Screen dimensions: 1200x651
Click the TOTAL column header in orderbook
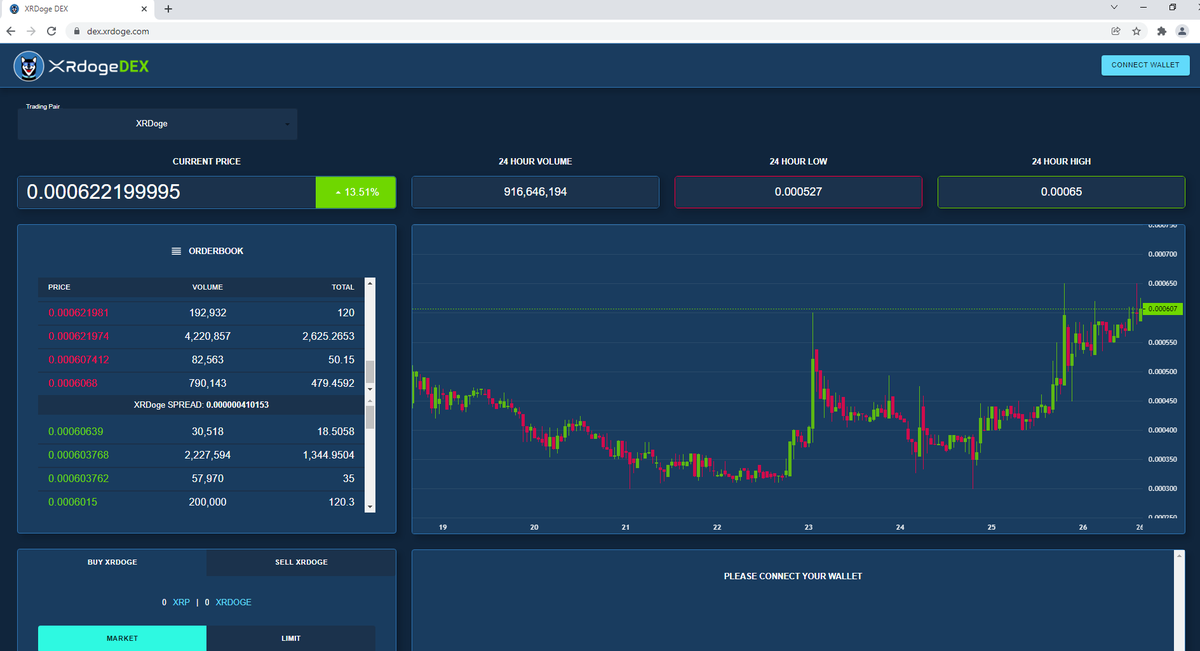[343, 287]
